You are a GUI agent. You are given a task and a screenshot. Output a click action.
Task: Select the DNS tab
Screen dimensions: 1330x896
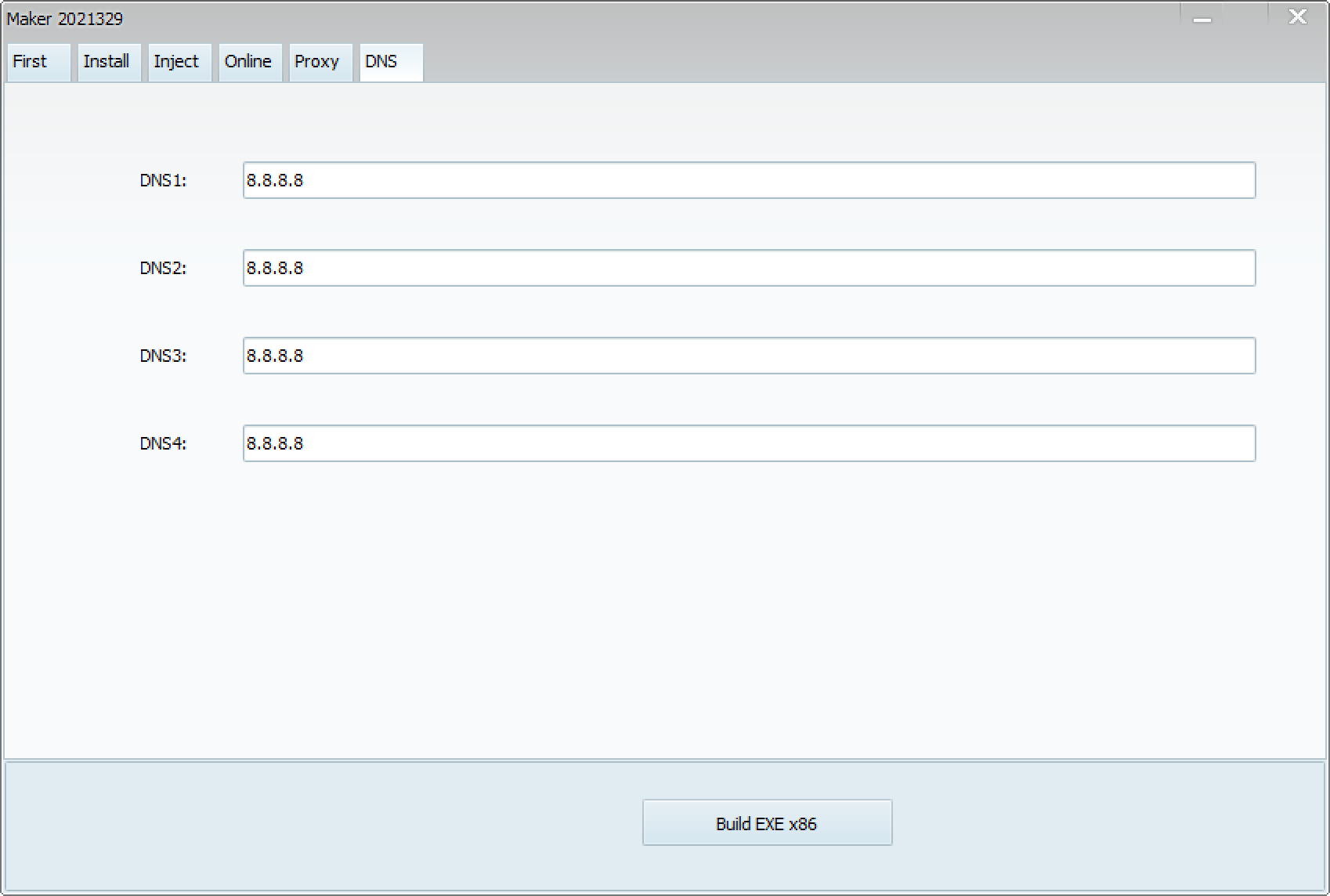tap(390, 62)
